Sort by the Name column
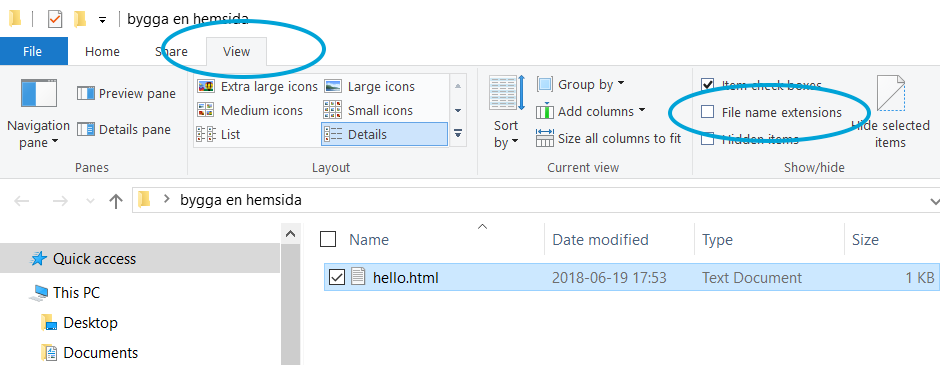Viewport: 940px width, 365px height. coord(369,240)
